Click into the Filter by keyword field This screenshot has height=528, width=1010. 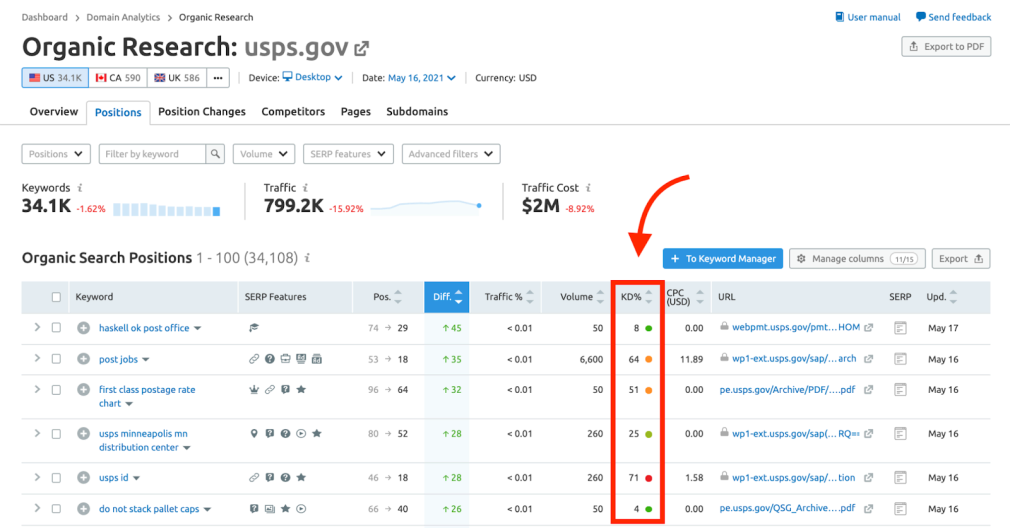pos(153,154)
